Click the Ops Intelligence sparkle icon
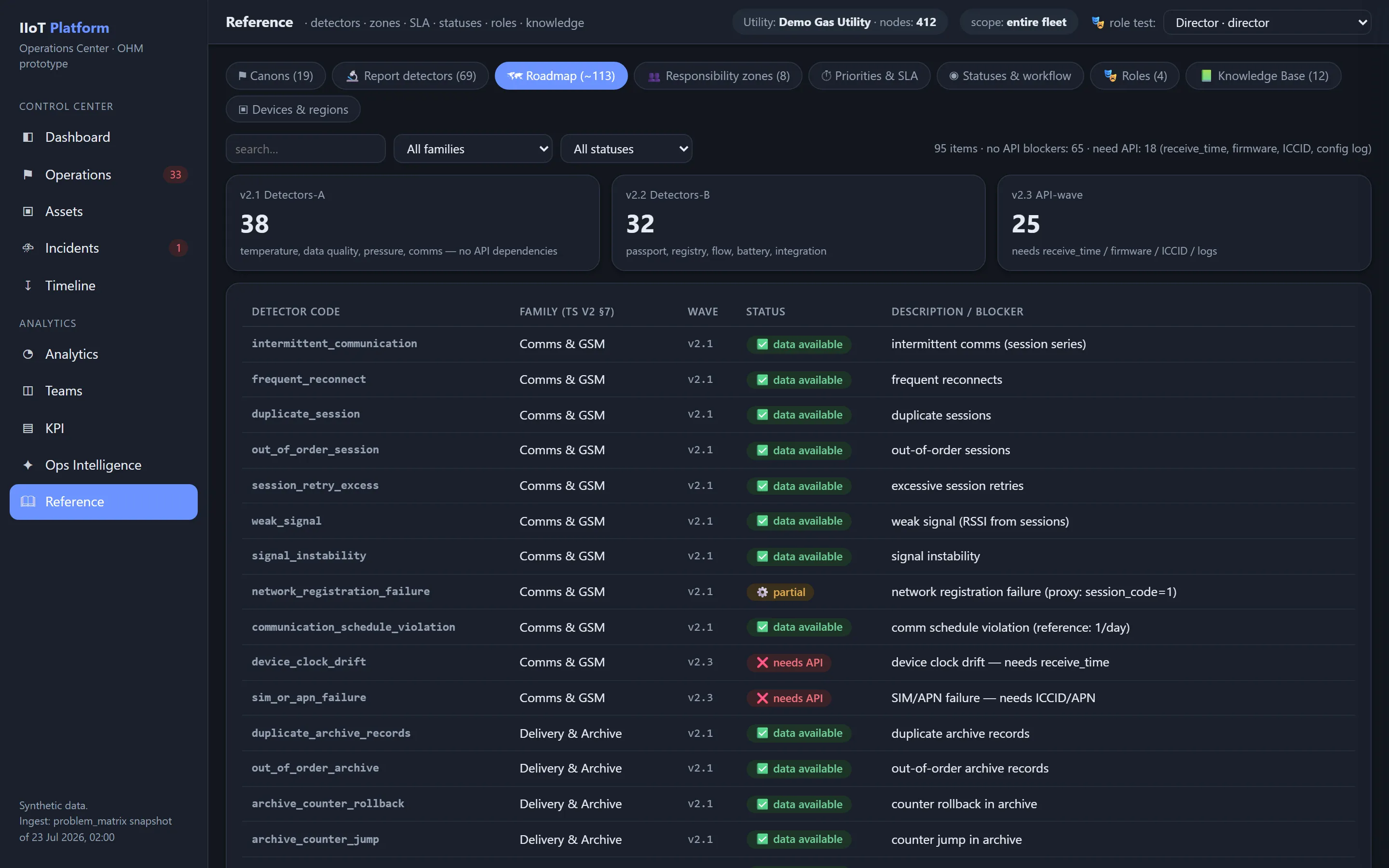This screenshot has width=1389, height=868. [x=27, y=465]
